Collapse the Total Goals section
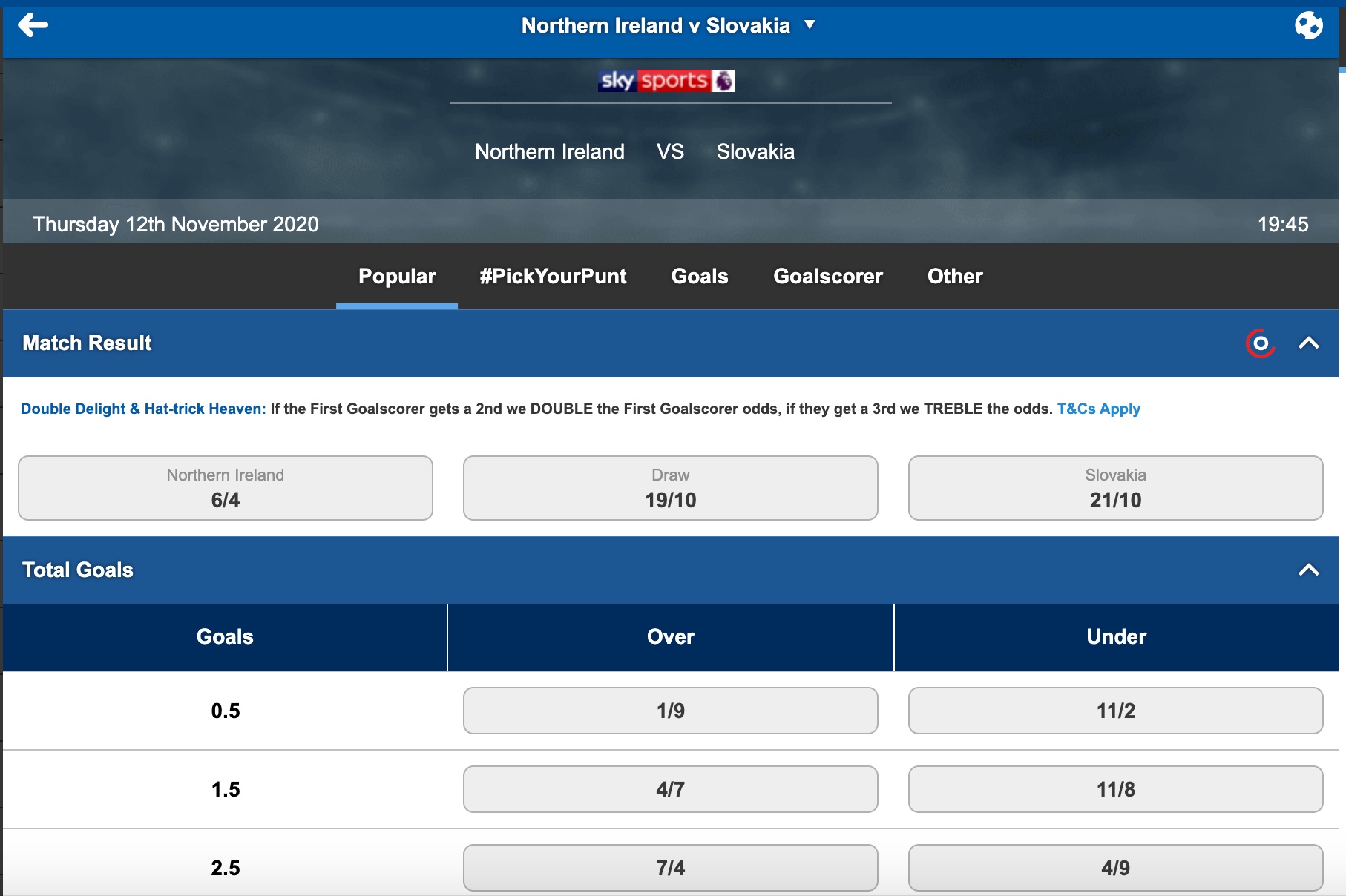 coord(1308,570)
